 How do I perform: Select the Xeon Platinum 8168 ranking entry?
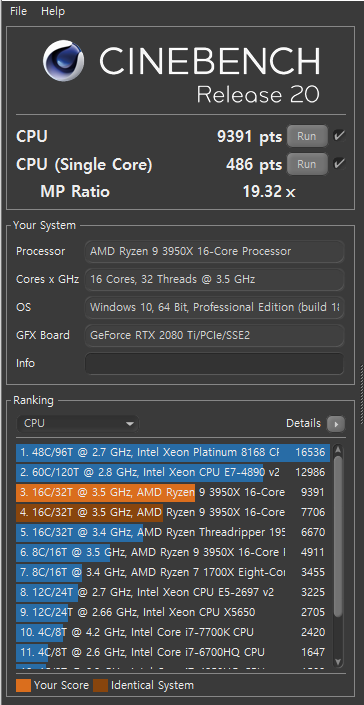point(173,452)
